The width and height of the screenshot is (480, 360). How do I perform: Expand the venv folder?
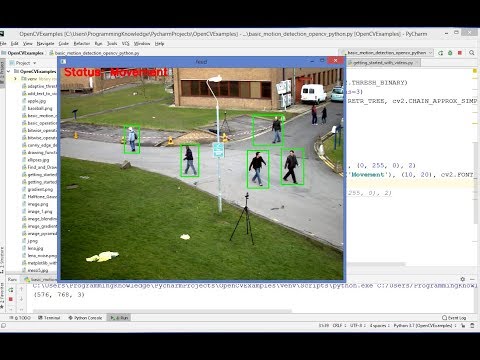tap(15, 79)
